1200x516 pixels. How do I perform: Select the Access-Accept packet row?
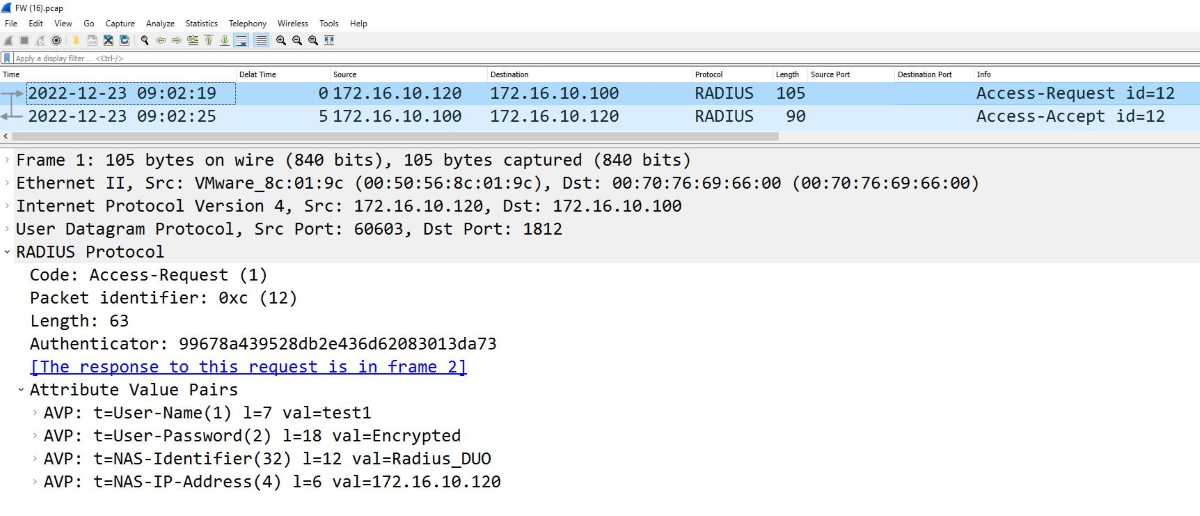(600, 116)
